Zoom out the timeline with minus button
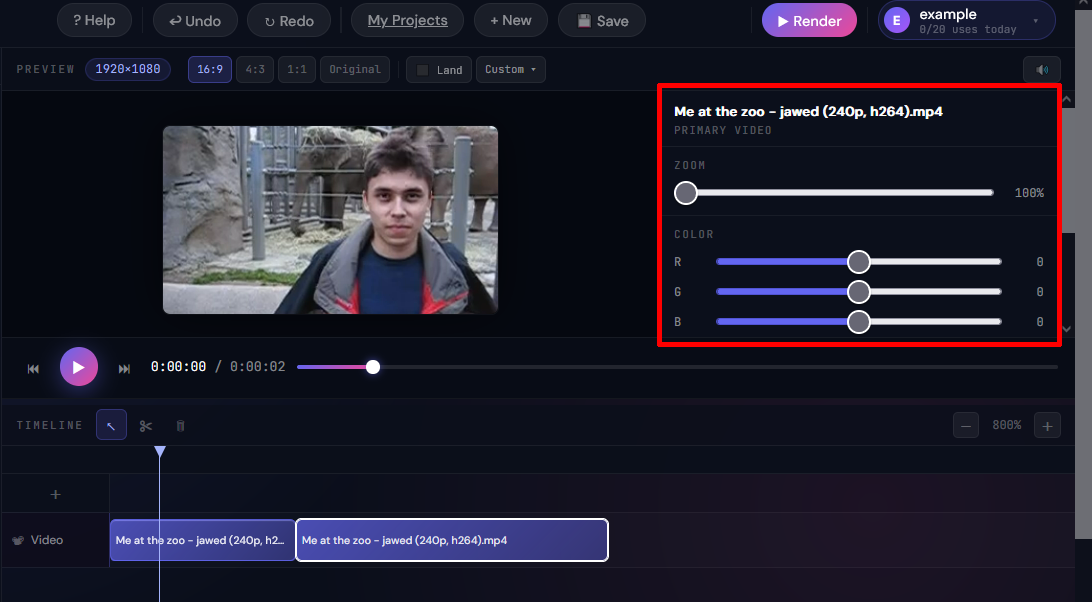Image resolution: width=1092 pixels, height=602 pixels. coord(966,425)
